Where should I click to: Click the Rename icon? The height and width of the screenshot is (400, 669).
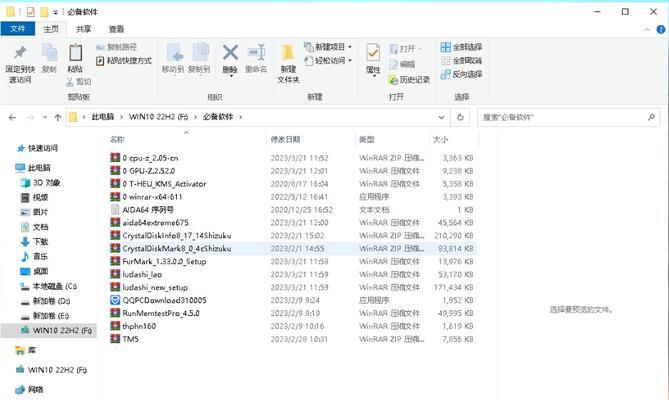pyautogui.click(x=256, y=53)
